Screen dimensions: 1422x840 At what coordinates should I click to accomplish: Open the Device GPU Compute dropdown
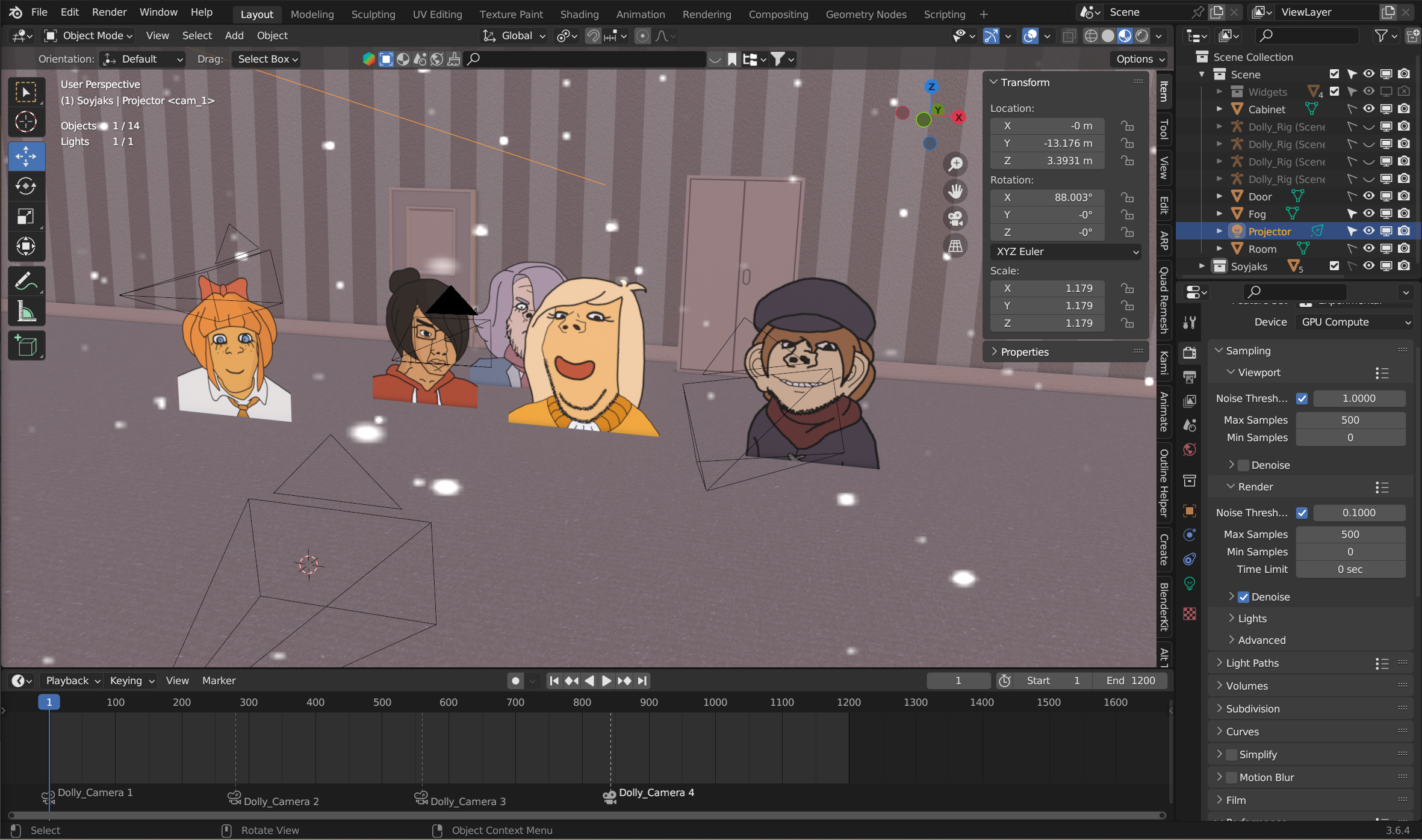click(1355, 322)
